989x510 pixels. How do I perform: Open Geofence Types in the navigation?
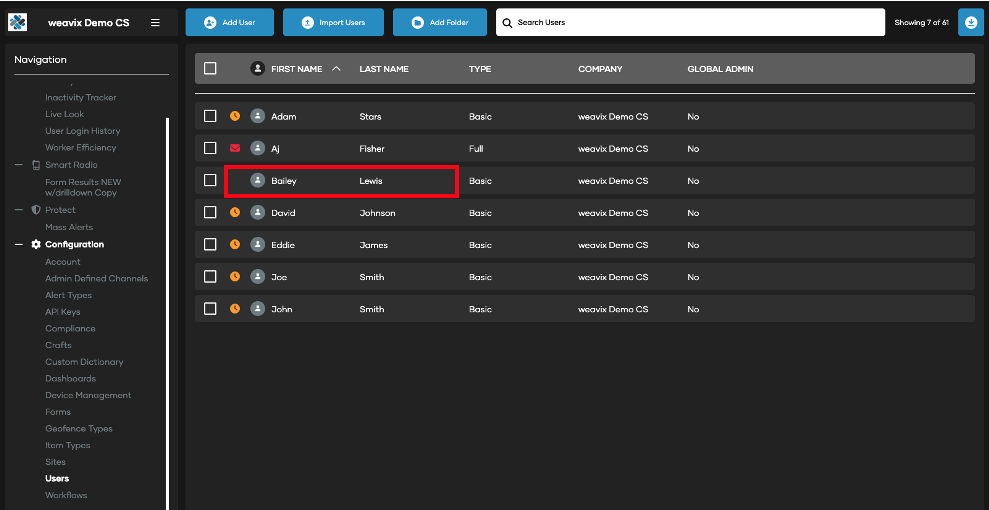click(x=79, y=429)
